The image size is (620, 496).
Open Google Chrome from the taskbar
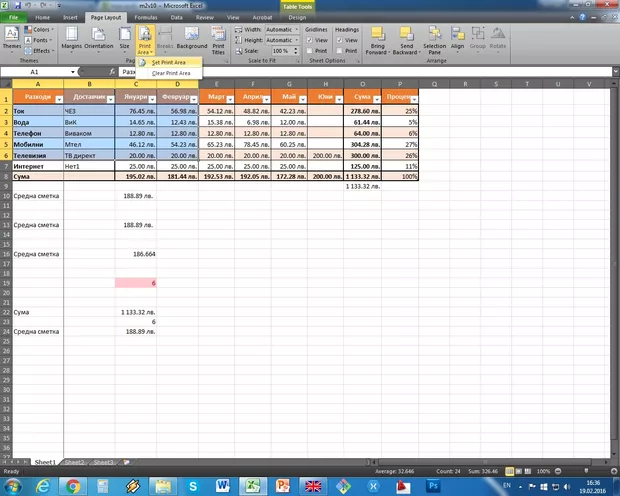73,485
